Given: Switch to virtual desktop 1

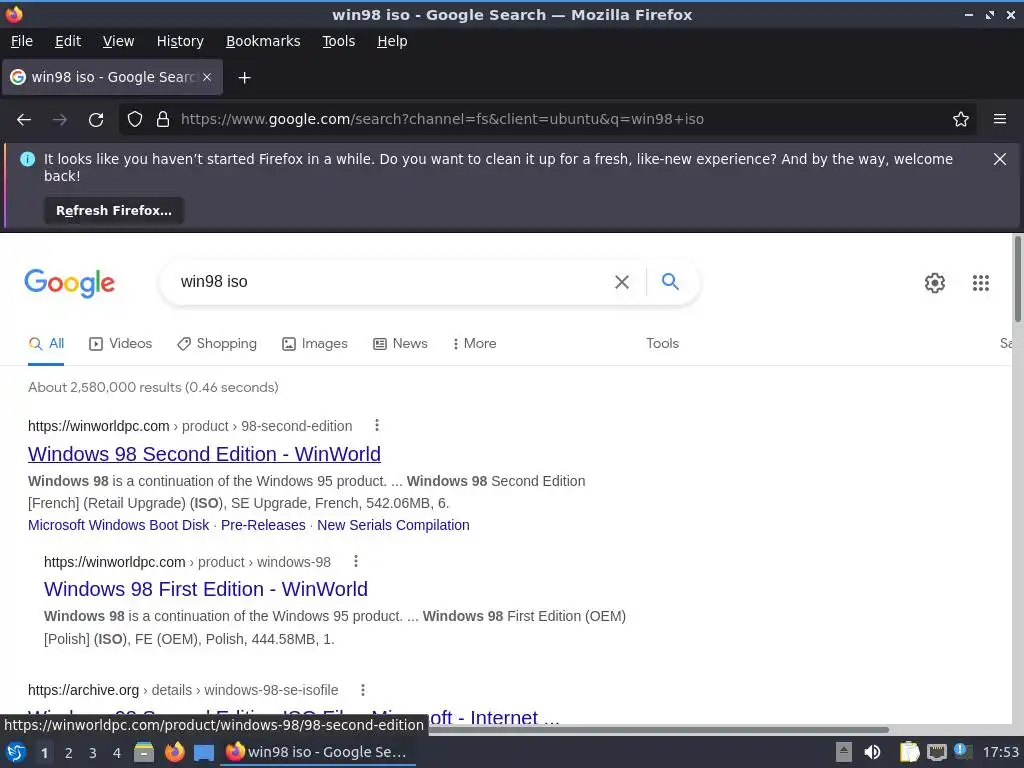Looking at the screenshot, I should [x=44, y=753].
